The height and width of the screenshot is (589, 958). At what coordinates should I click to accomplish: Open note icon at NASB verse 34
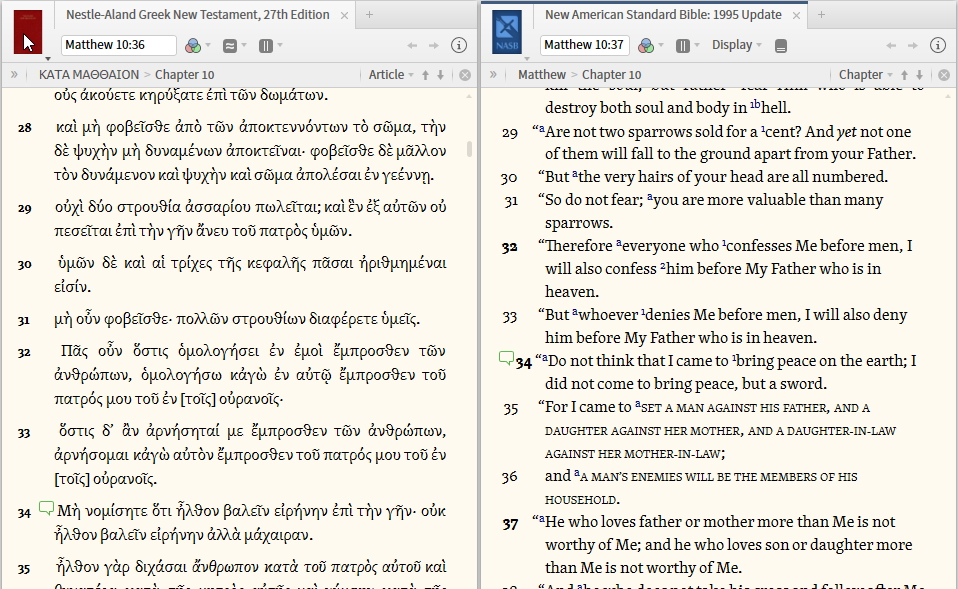pos(506,358)
